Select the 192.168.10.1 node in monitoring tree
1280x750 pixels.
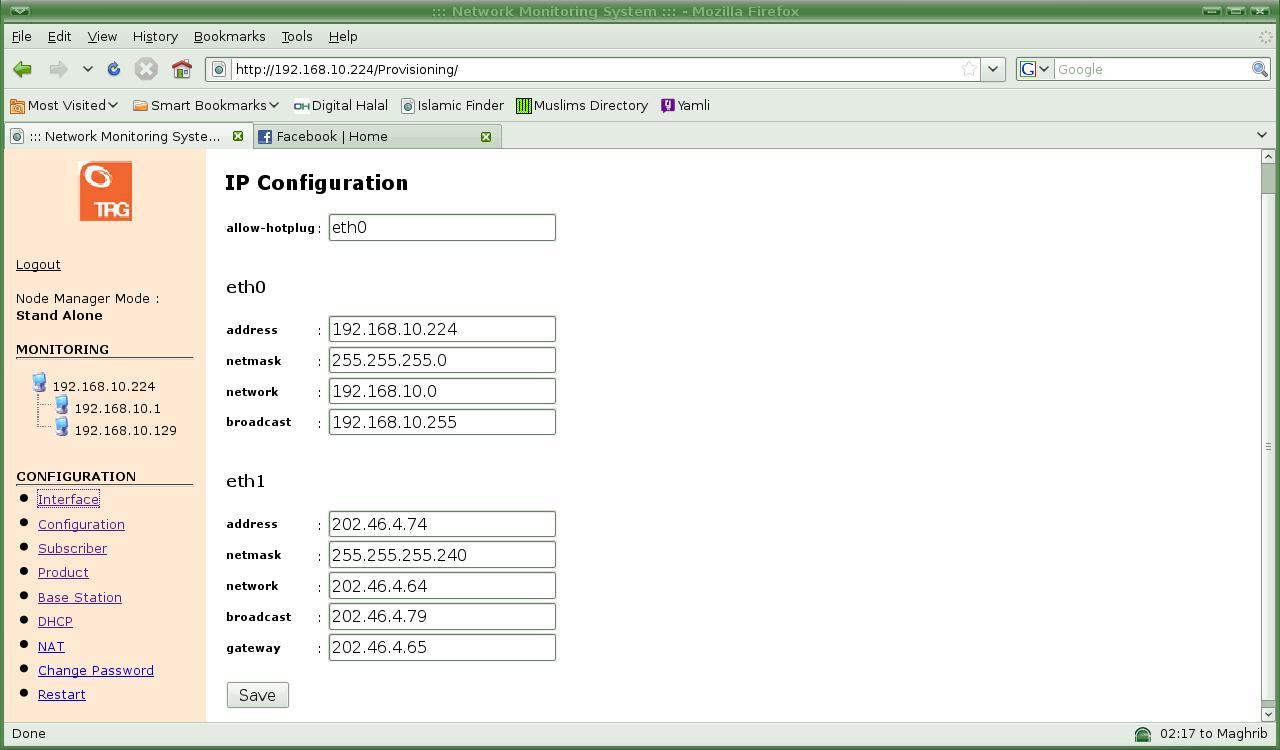(117, 408)
